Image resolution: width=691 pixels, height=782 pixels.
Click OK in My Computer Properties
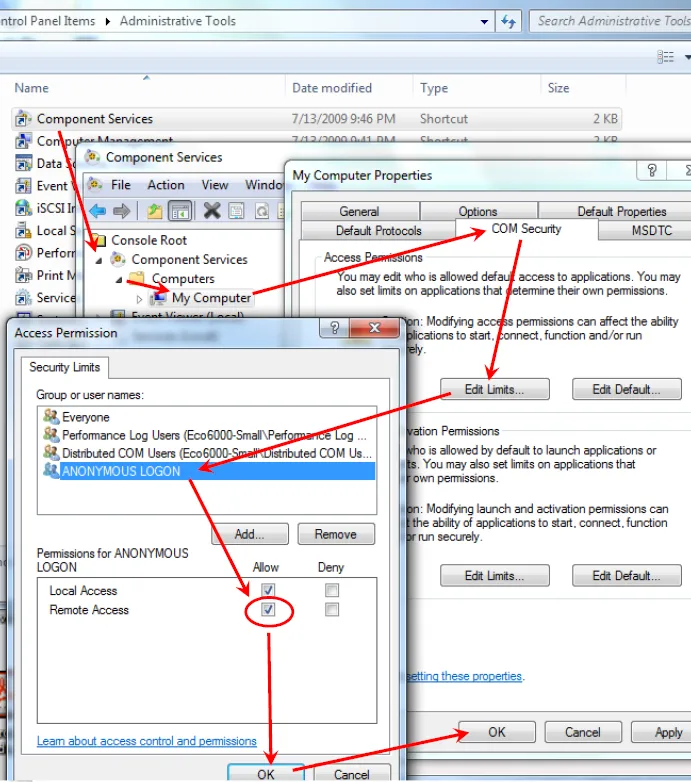pos(497,732)
